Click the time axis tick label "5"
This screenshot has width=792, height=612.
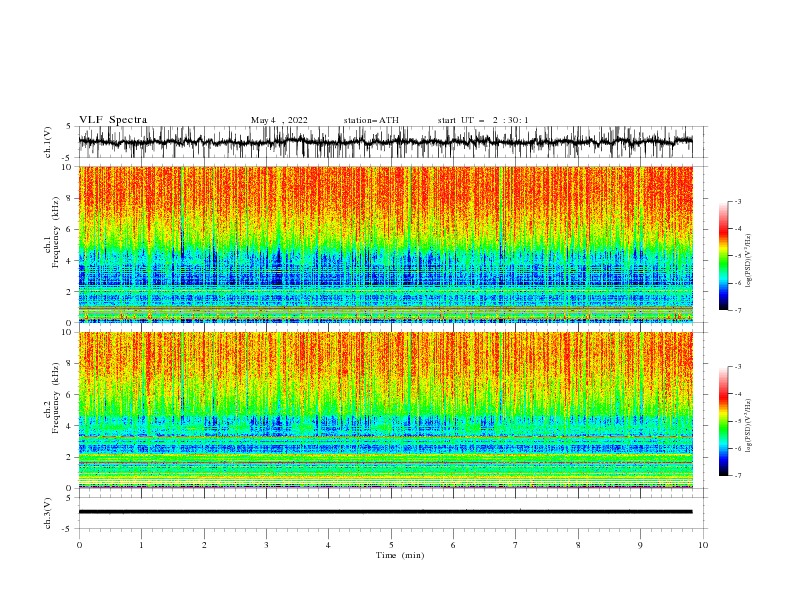(391, 545)
